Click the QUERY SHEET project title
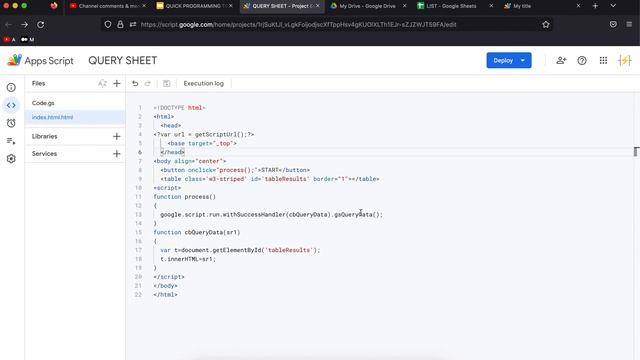 tap(122, 60)
